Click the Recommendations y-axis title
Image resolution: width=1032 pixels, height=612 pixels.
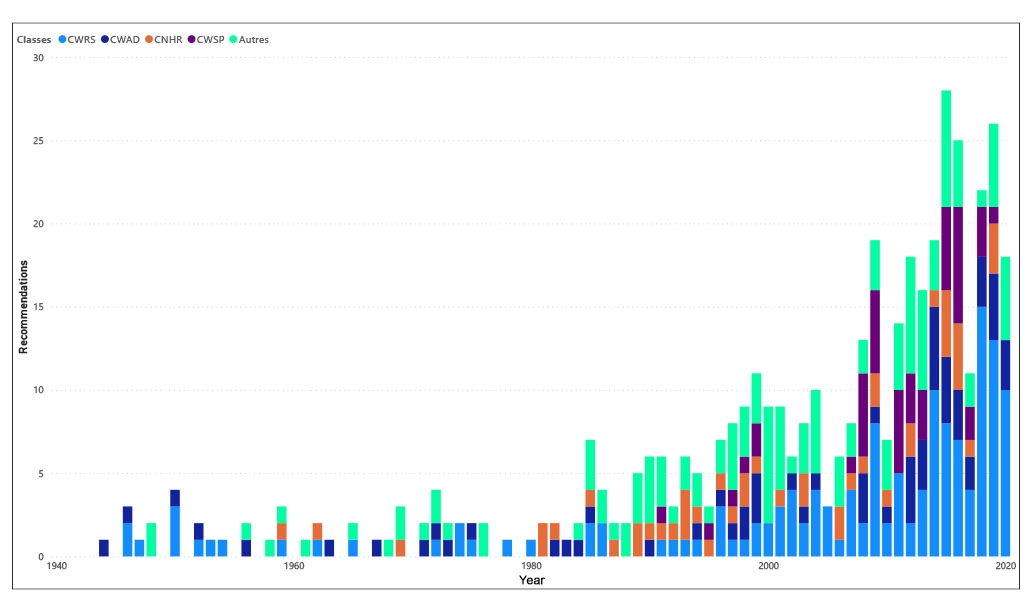point(24,307)
